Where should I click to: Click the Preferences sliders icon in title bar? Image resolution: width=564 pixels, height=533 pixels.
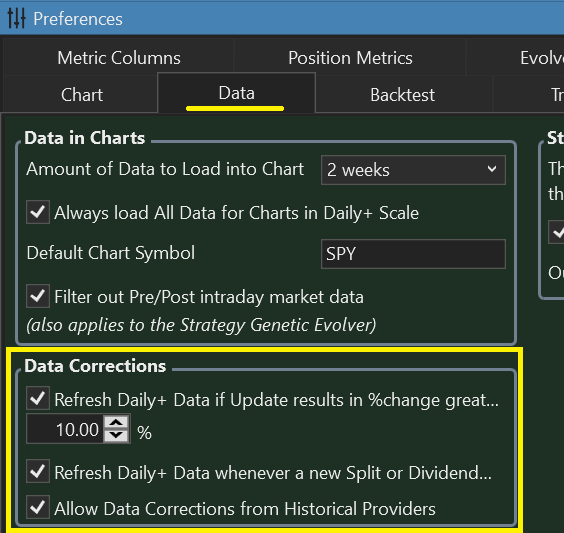click(16, 18)
